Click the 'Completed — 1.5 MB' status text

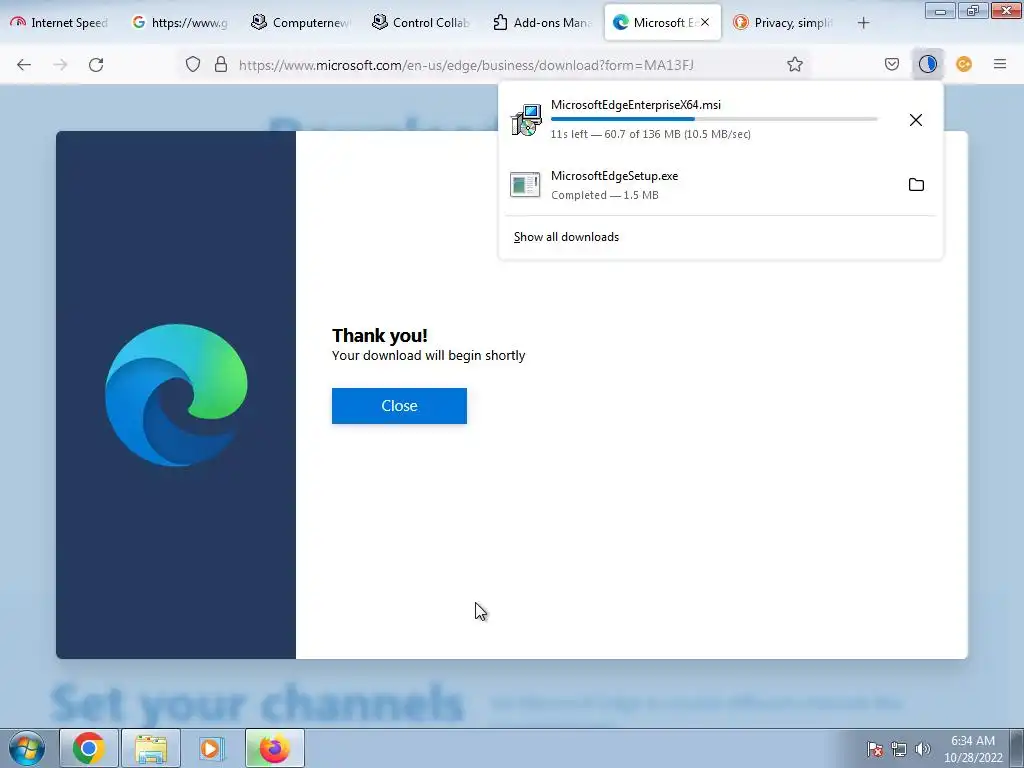tap(605, 195)
